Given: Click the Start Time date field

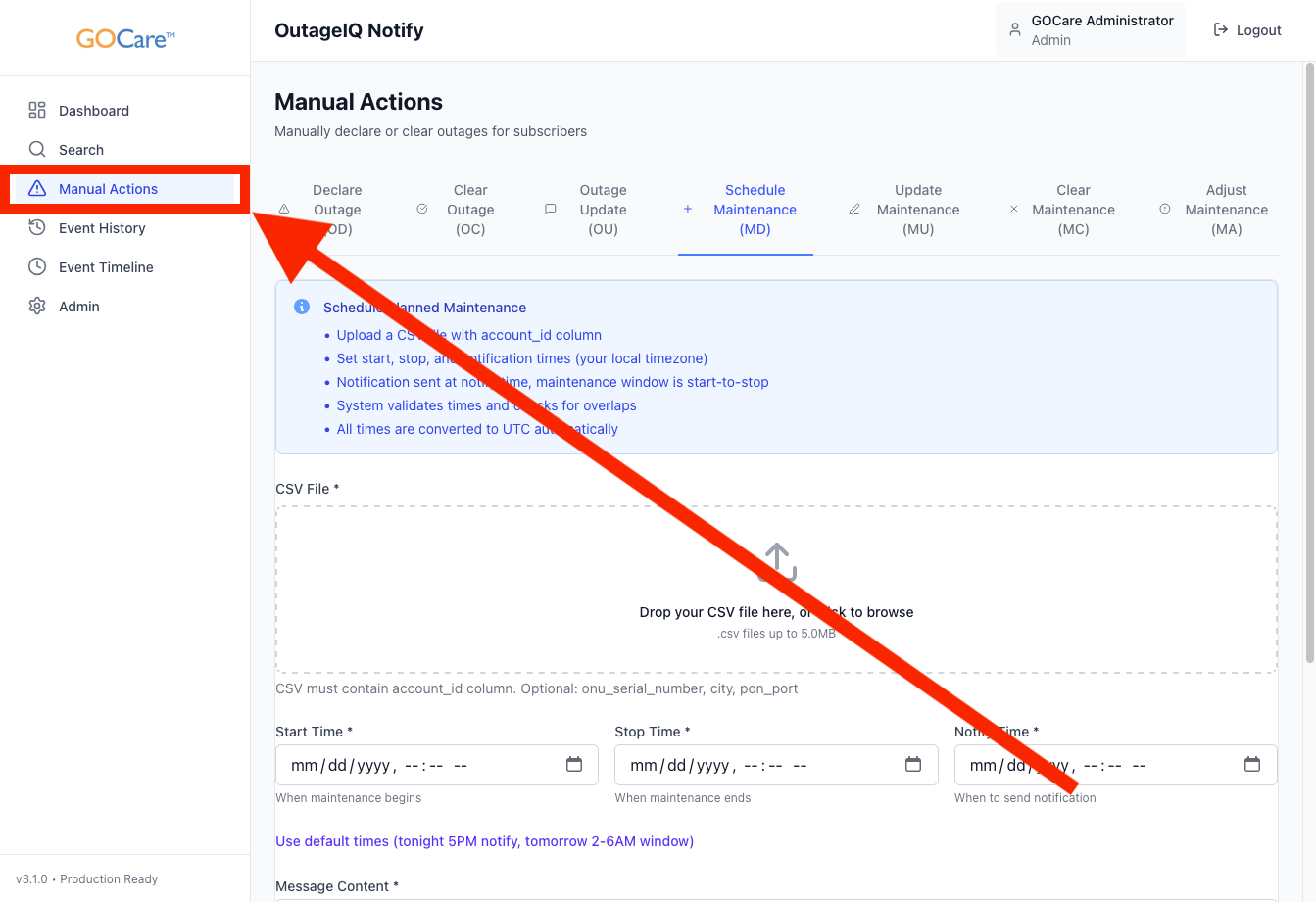Looking at the screenshot, I should tap(412, 766).
